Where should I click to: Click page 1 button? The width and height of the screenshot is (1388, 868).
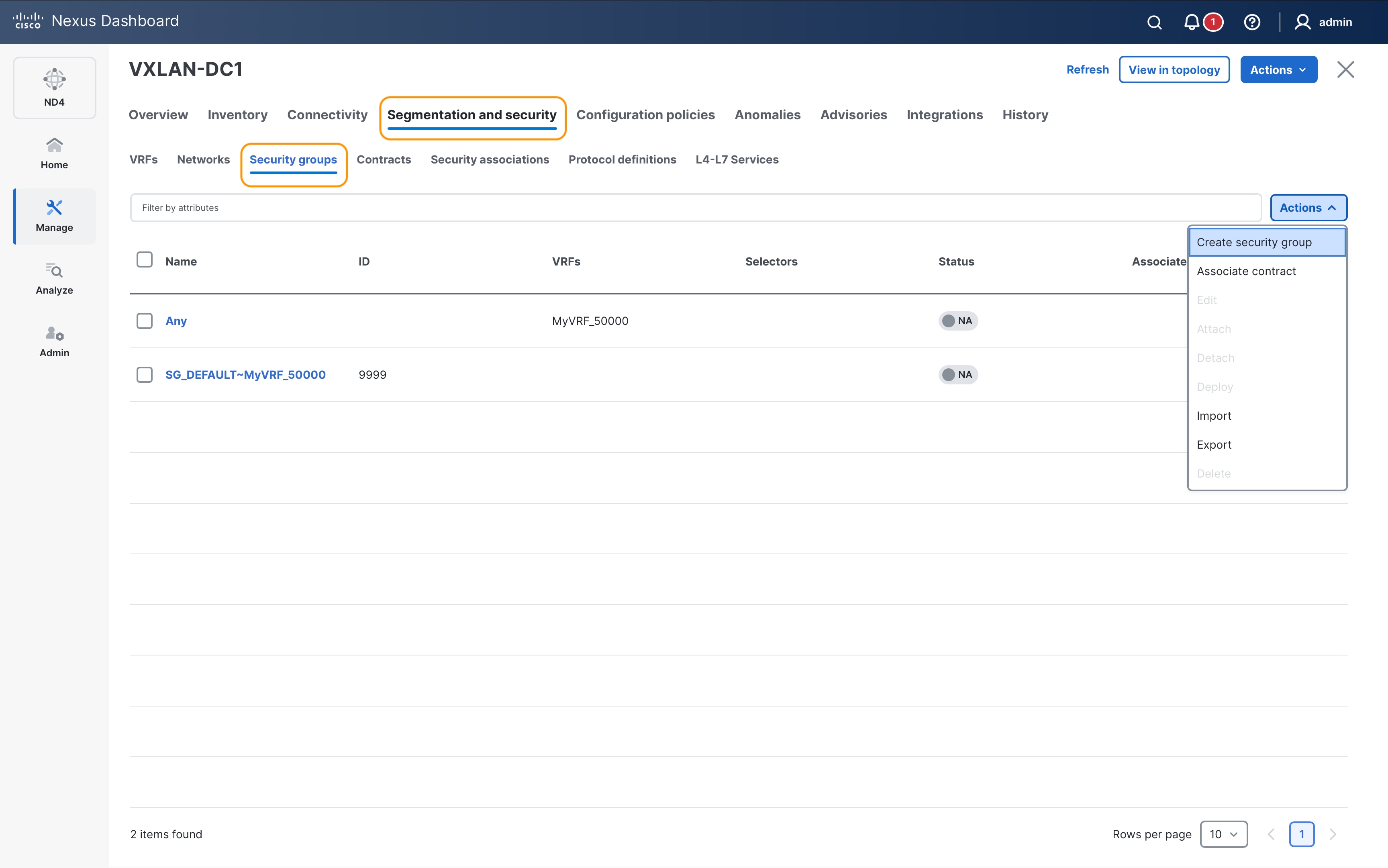[x=1301, y=834]
